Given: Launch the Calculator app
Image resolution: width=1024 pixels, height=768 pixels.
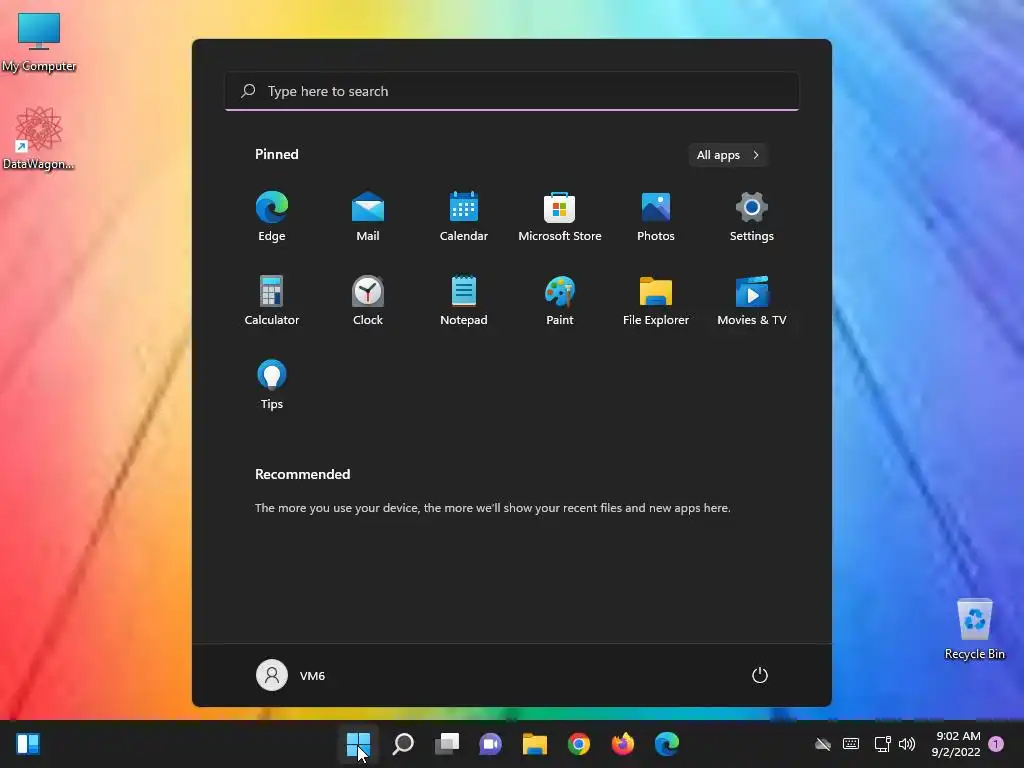Looking at the screenshot, I should 272,300.
